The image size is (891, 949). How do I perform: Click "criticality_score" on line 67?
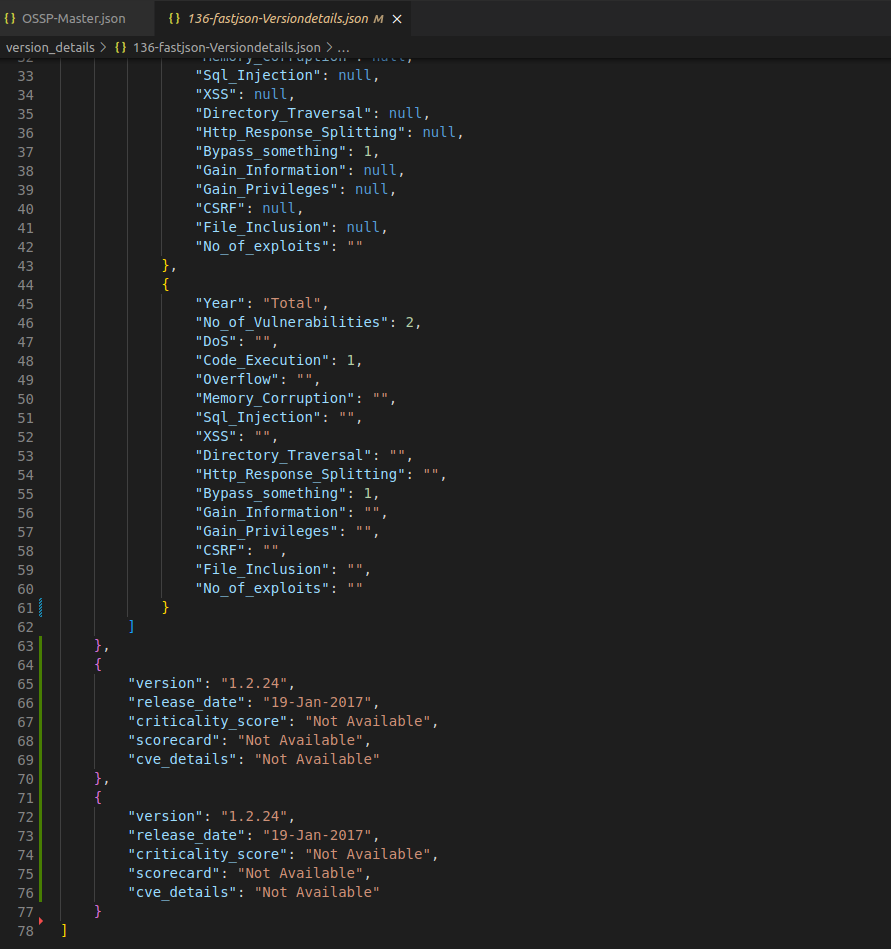[x=208, y=721]
